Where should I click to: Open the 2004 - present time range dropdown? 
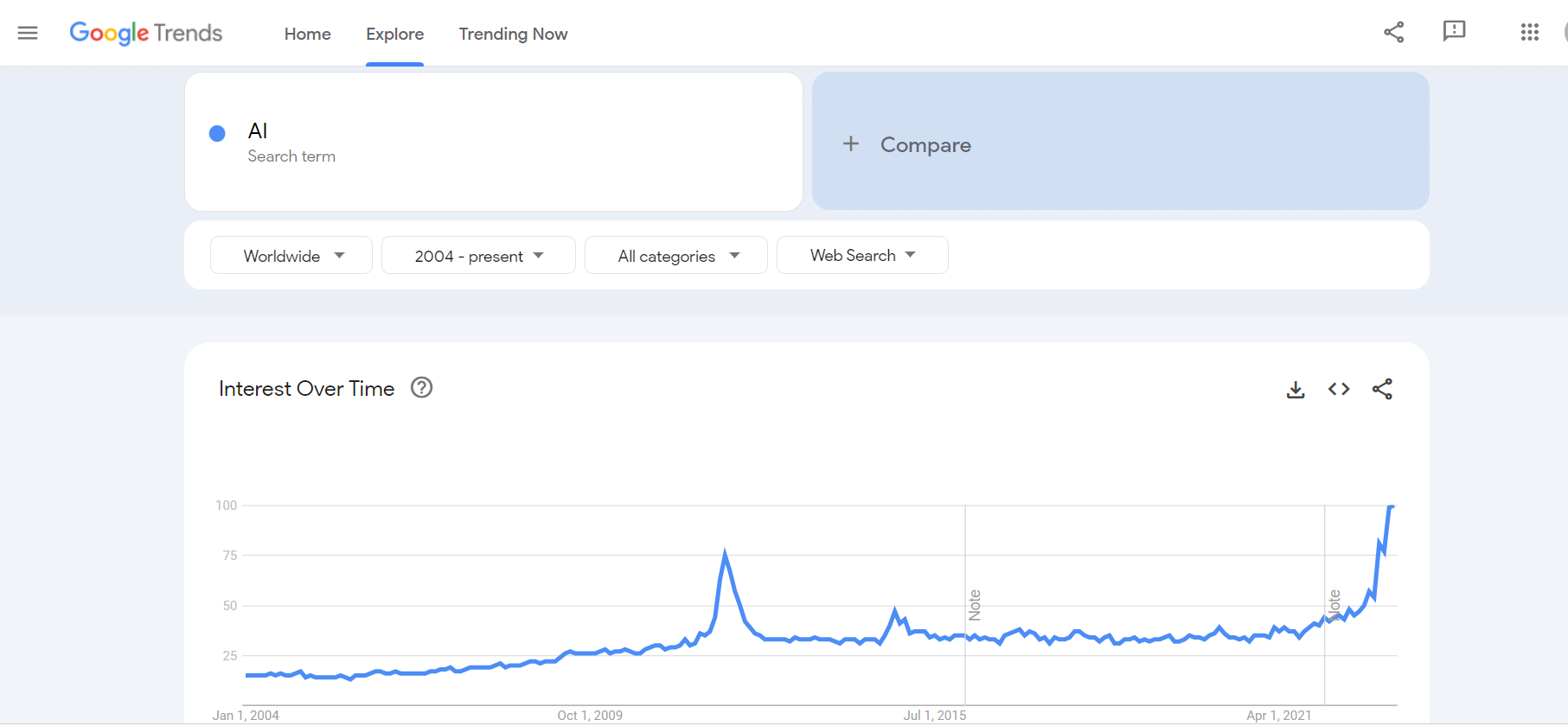tap(478, 256)
